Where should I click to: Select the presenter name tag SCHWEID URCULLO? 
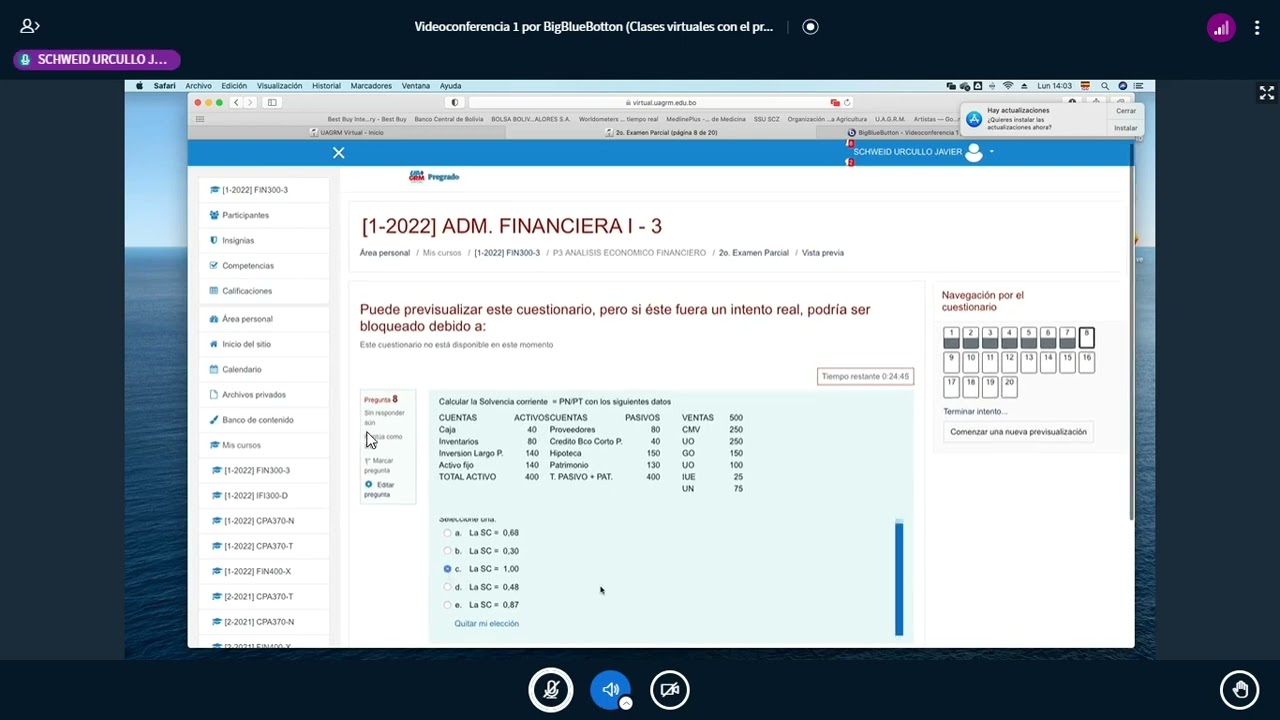[x=97, y=60]
